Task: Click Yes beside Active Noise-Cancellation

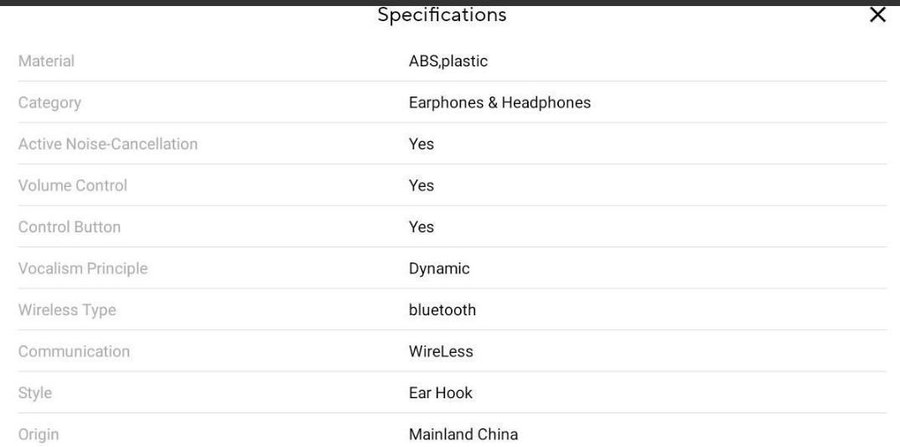Action: tap(421, 144)
